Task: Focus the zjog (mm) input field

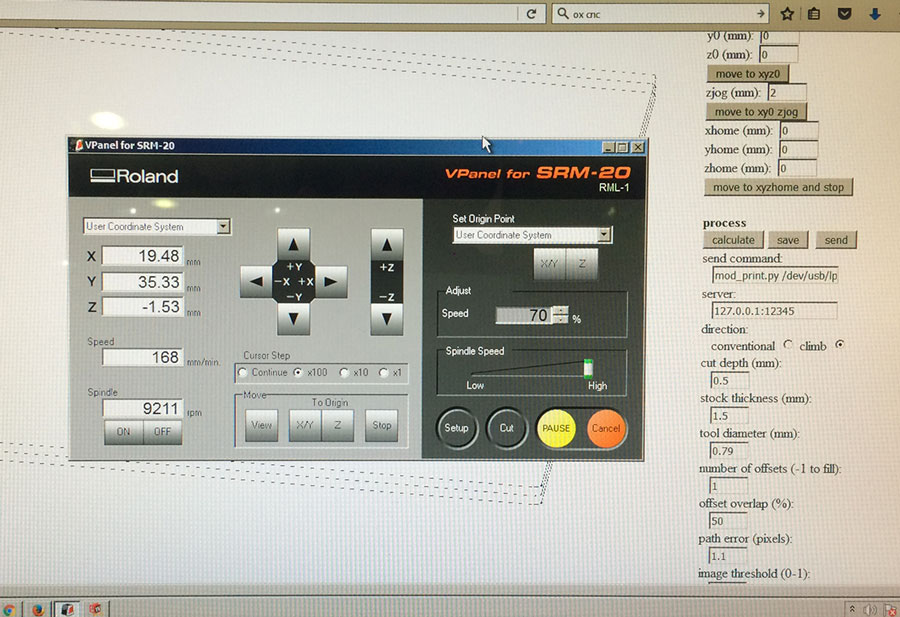Action: pyautogui.click(x=787, y=92)
